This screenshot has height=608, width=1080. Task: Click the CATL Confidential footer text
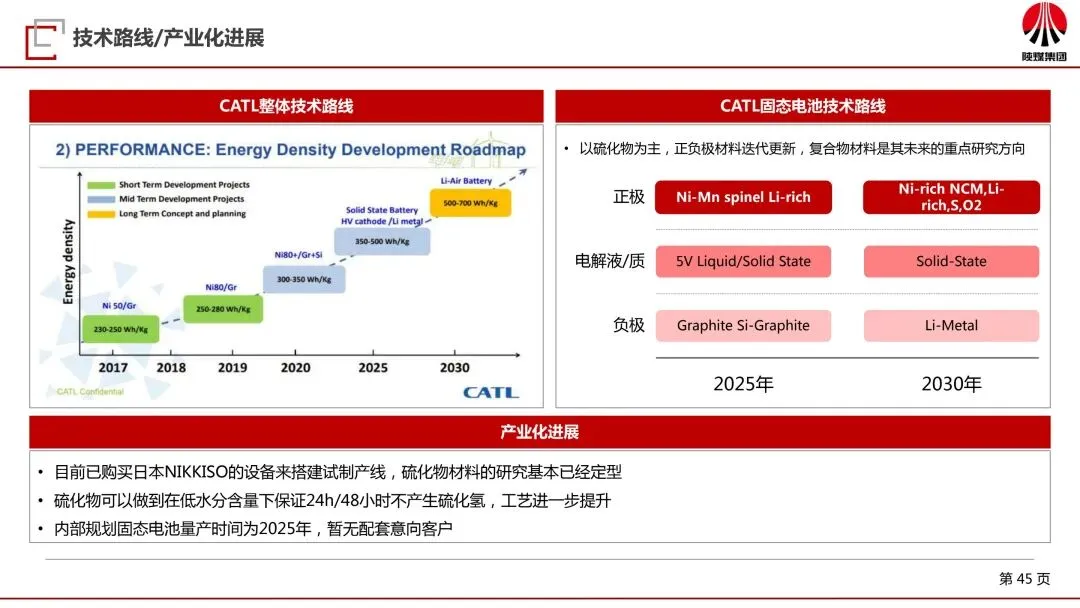pyautogui.click(x=90, y=392)
